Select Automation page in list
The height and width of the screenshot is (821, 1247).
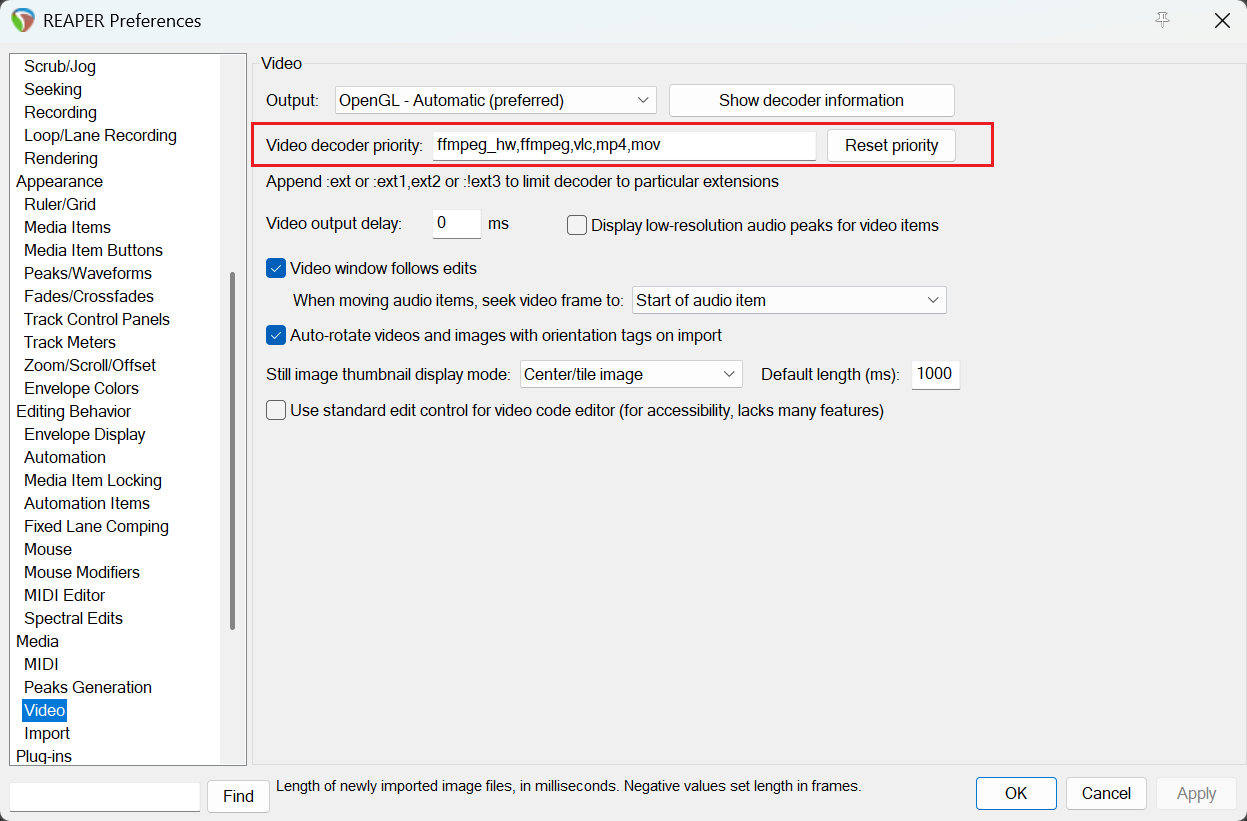[65, 457]
